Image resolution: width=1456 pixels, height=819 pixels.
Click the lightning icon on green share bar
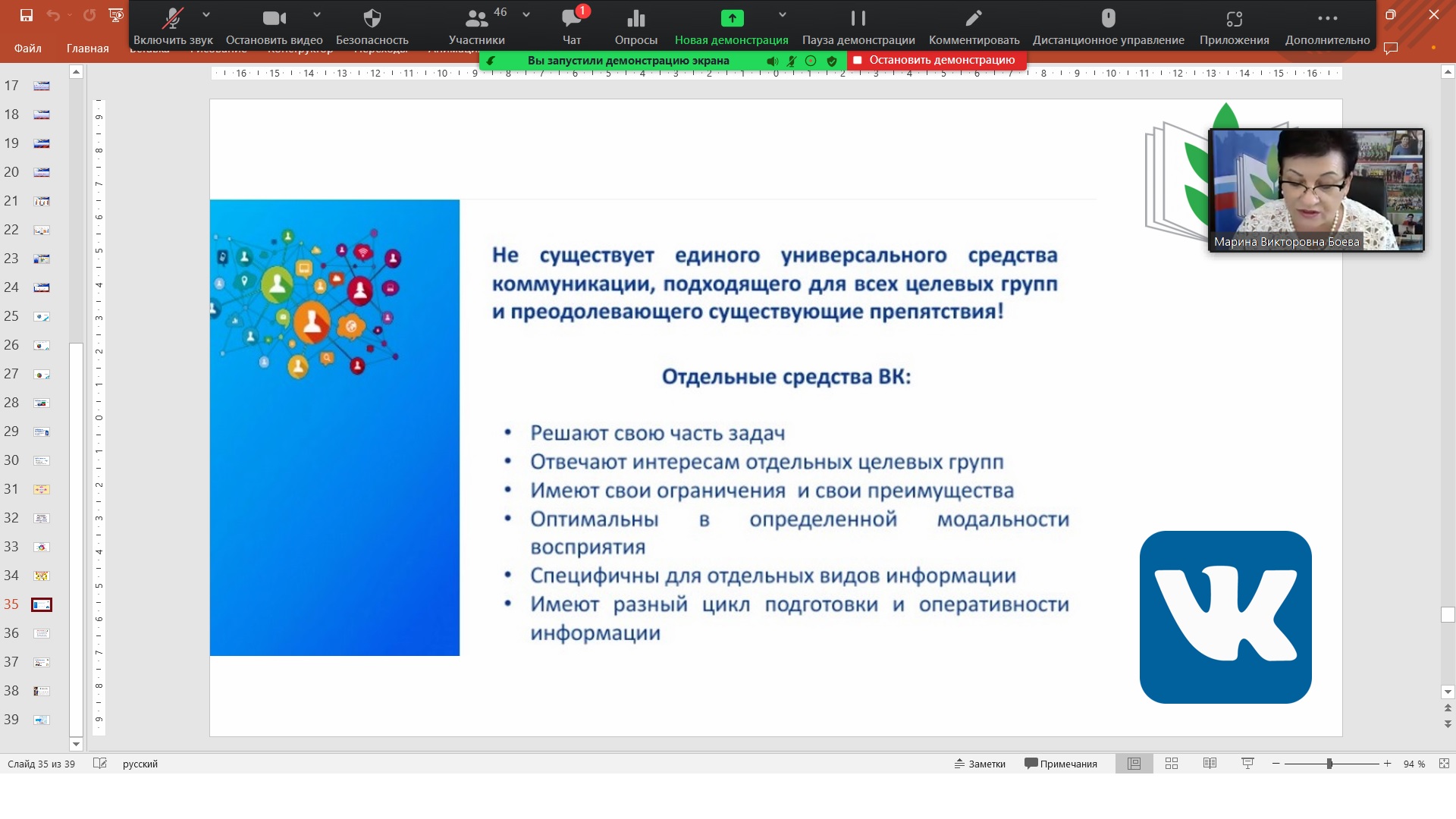tap(491, 61)
